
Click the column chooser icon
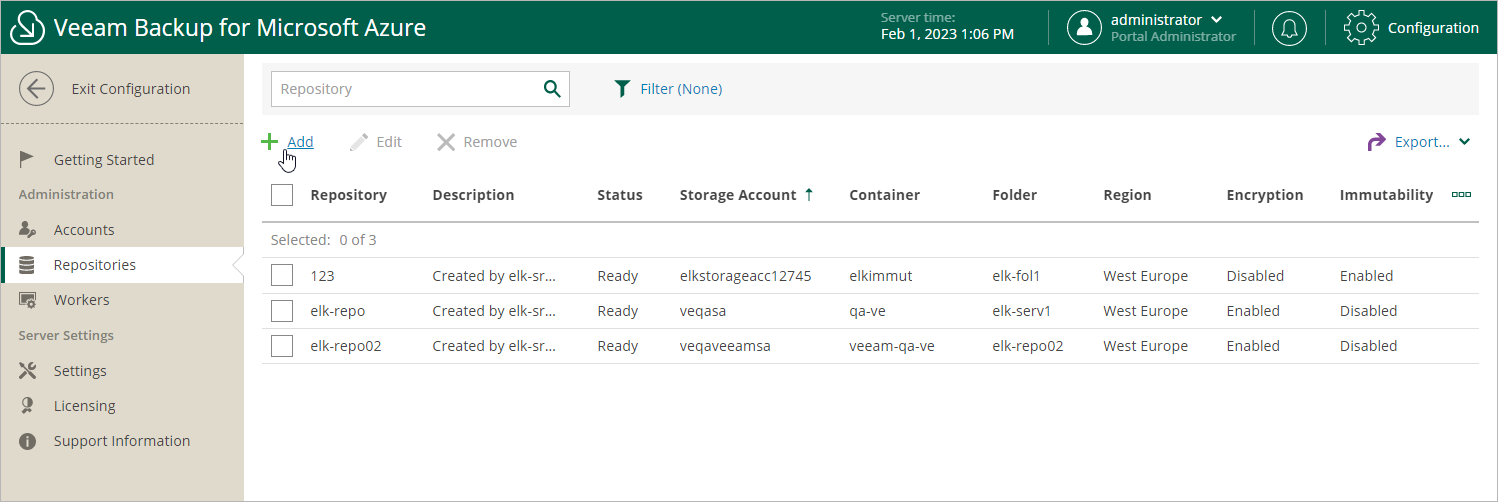pyautogui.click(x=1461, y=195)
